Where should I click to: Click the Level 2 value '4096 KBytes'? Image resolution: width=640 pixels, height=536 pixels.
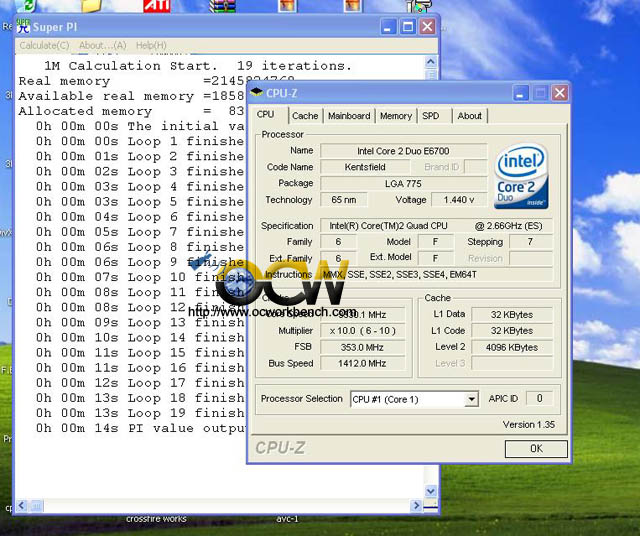point(512,347)
